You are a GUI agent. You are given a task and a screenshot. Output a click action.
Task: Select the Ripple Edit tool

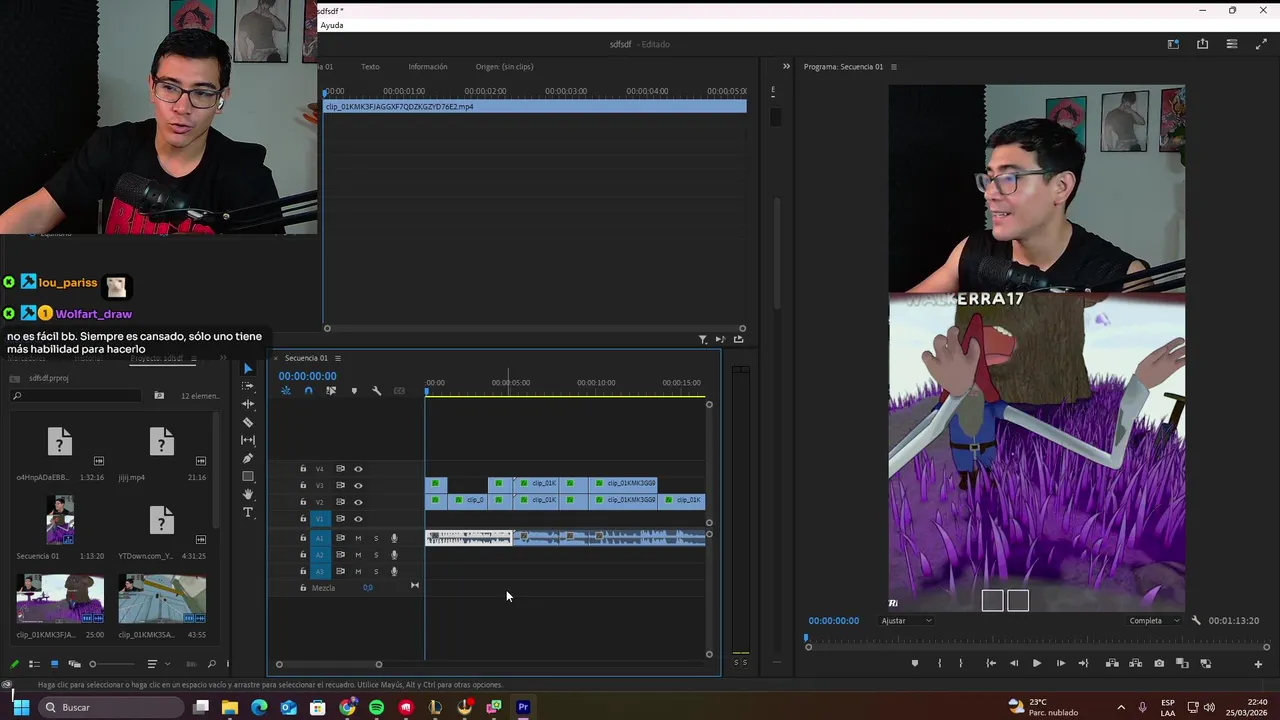(x=248, y=404)
